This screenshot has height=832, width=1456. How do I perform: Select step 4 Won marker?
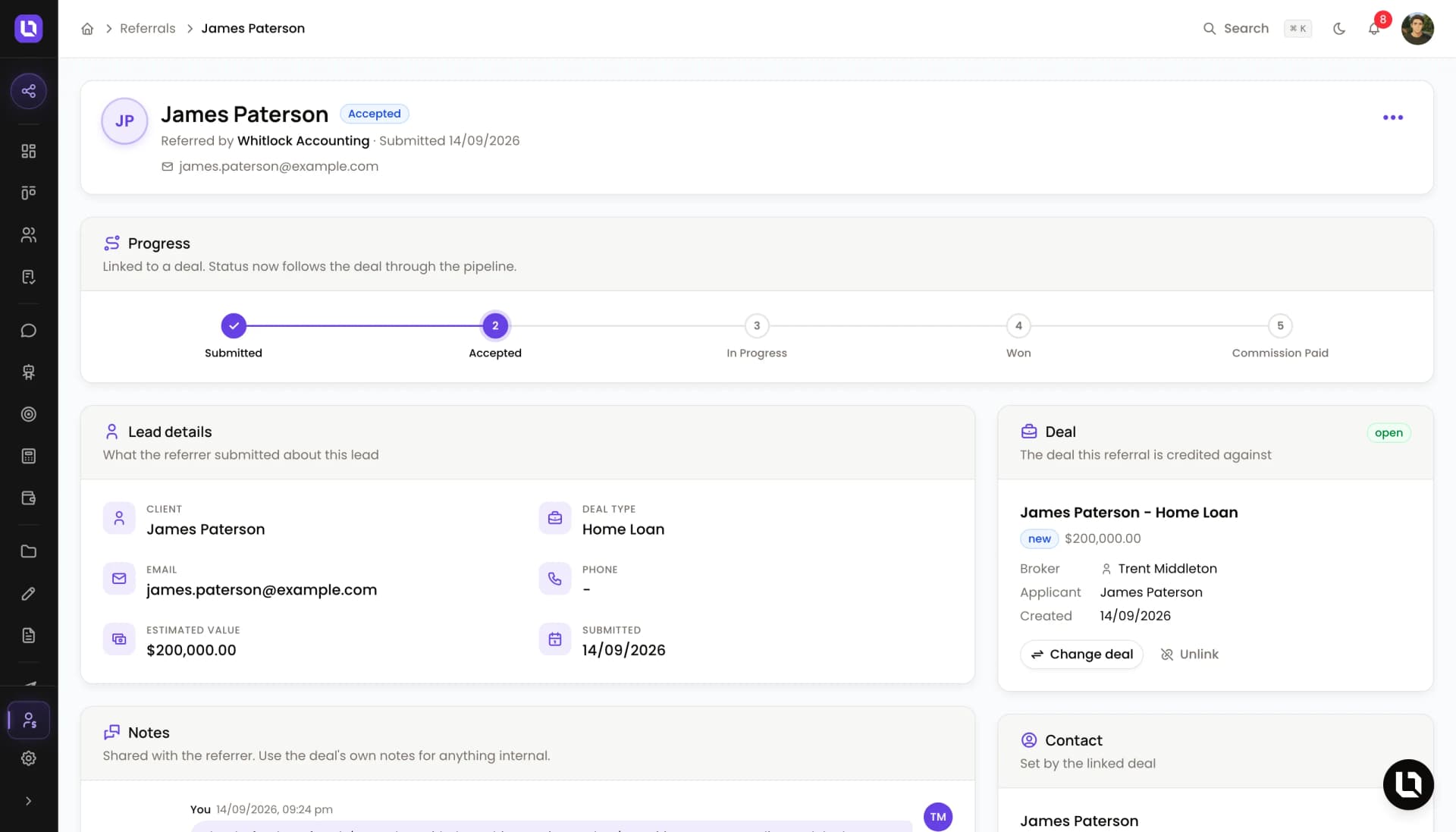coord(1018,326)
